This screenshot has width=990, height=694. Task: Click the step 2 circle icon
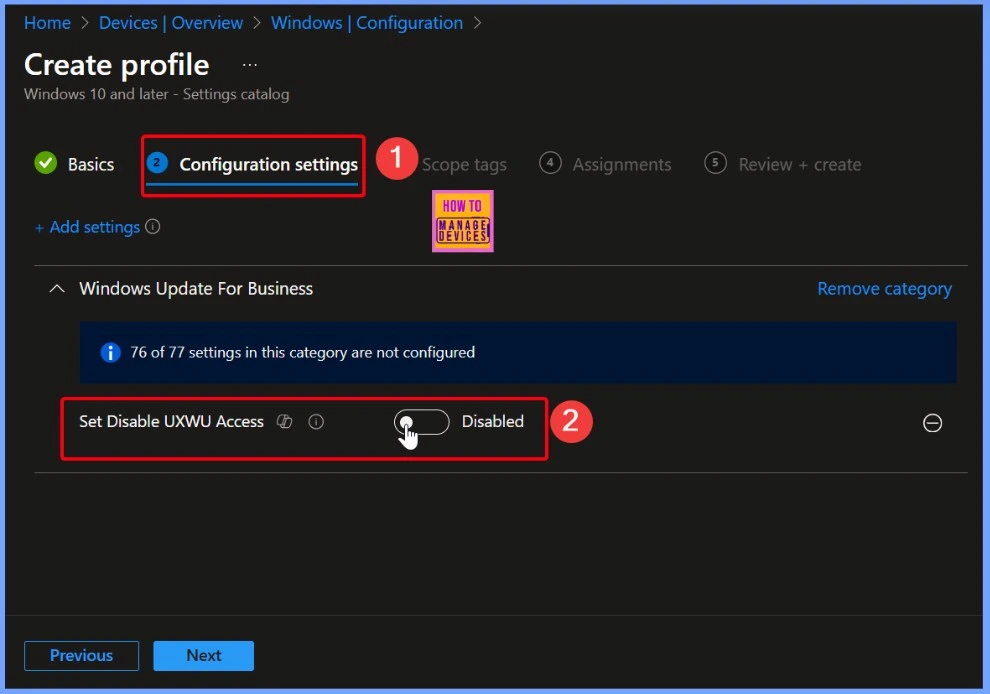pyautogui.click(x=157, y=163)
